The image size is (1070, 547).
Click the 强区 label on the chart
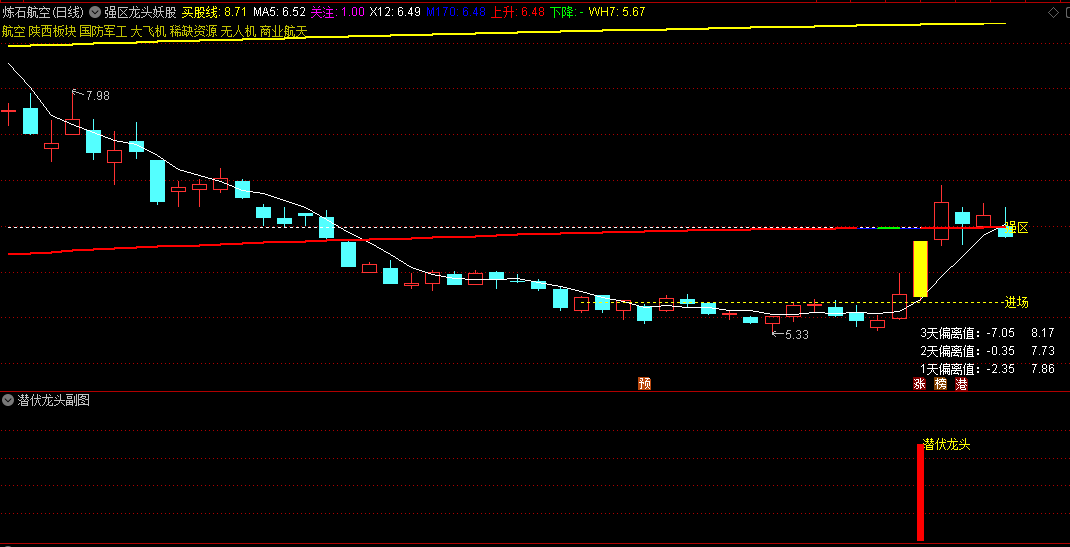(x=1016, y=228)
